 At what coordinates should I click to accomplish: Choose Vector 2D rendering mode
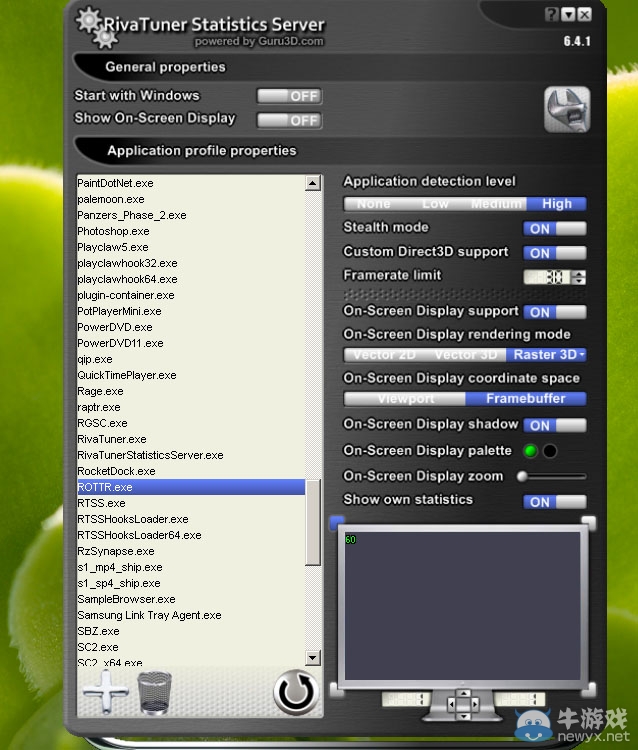(385, 355)
